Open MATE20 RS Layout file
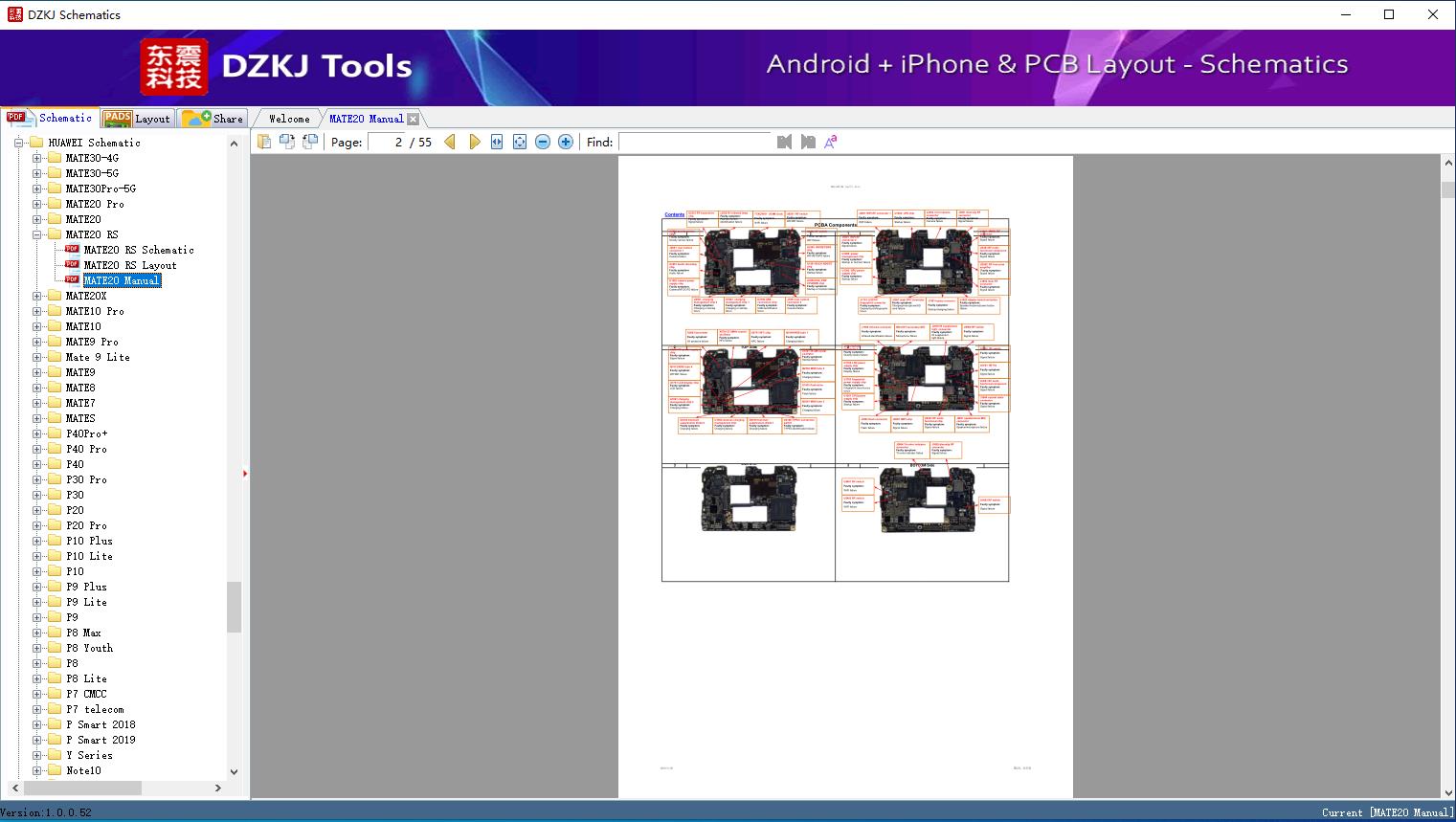This screenshot has height=822, width=1456. (x=130, y=265)
